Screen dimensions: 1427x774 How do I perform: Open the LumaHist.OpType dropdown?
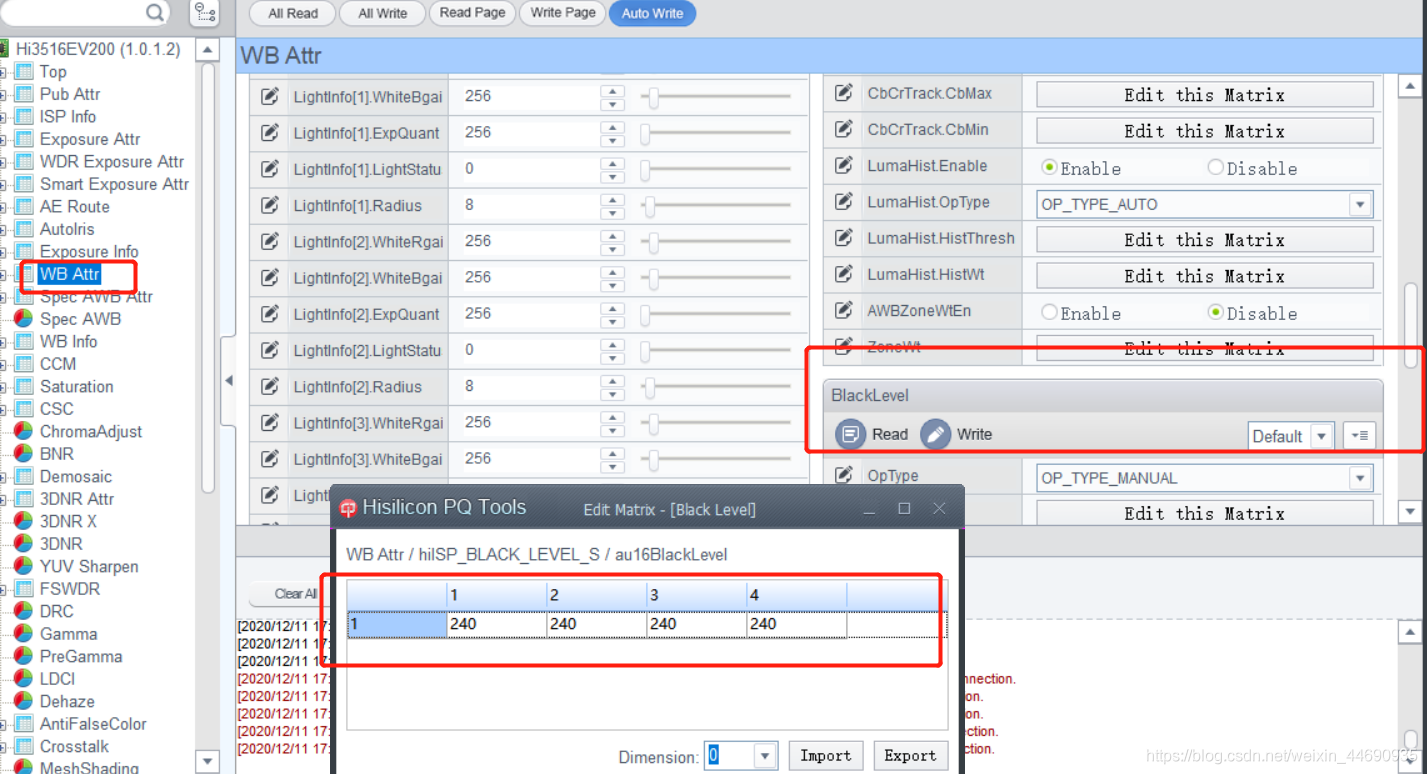(1360, 204)
